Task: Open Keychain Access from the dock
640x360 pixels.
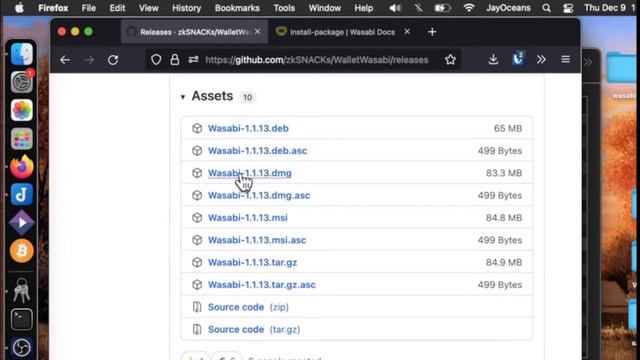Action: pos(22,290)
